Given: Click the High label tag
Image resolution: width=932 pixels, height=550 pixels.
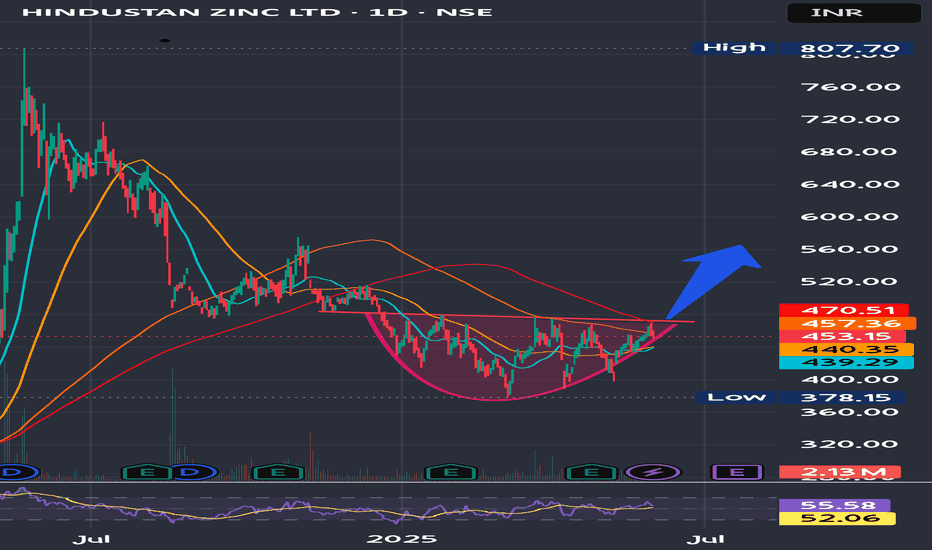Looking at the screenshot, I should [734, 48].
